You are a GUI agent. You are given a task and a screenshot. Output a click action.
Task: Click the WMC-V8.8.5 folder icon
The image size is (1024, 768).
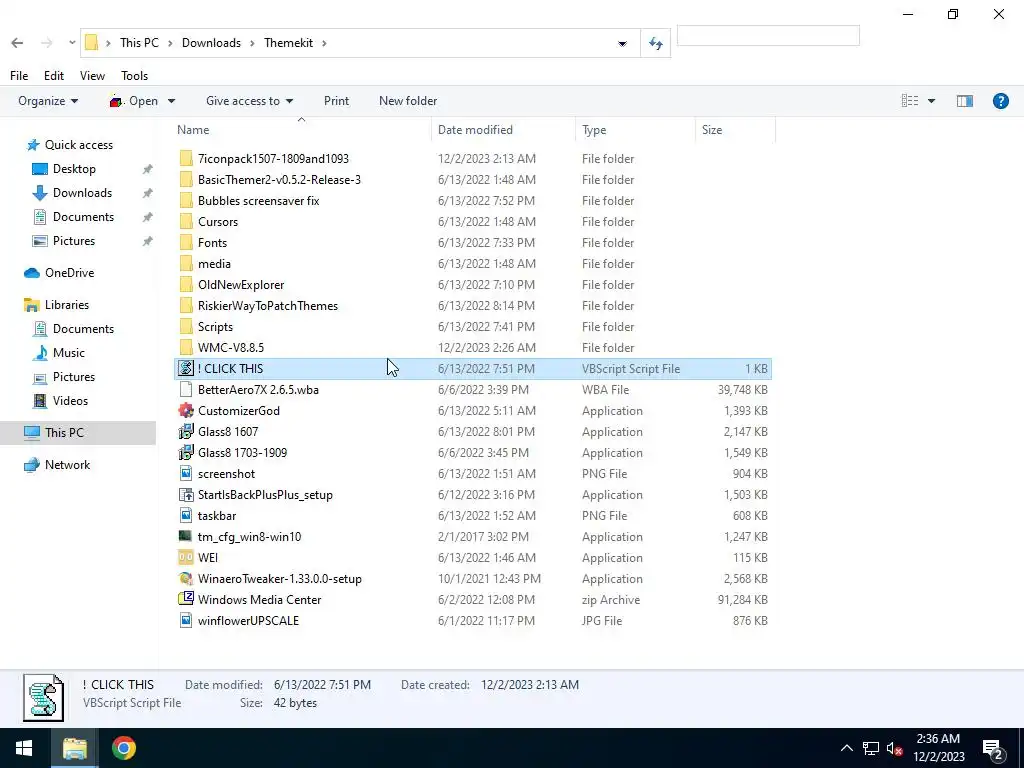click(186, 347)
